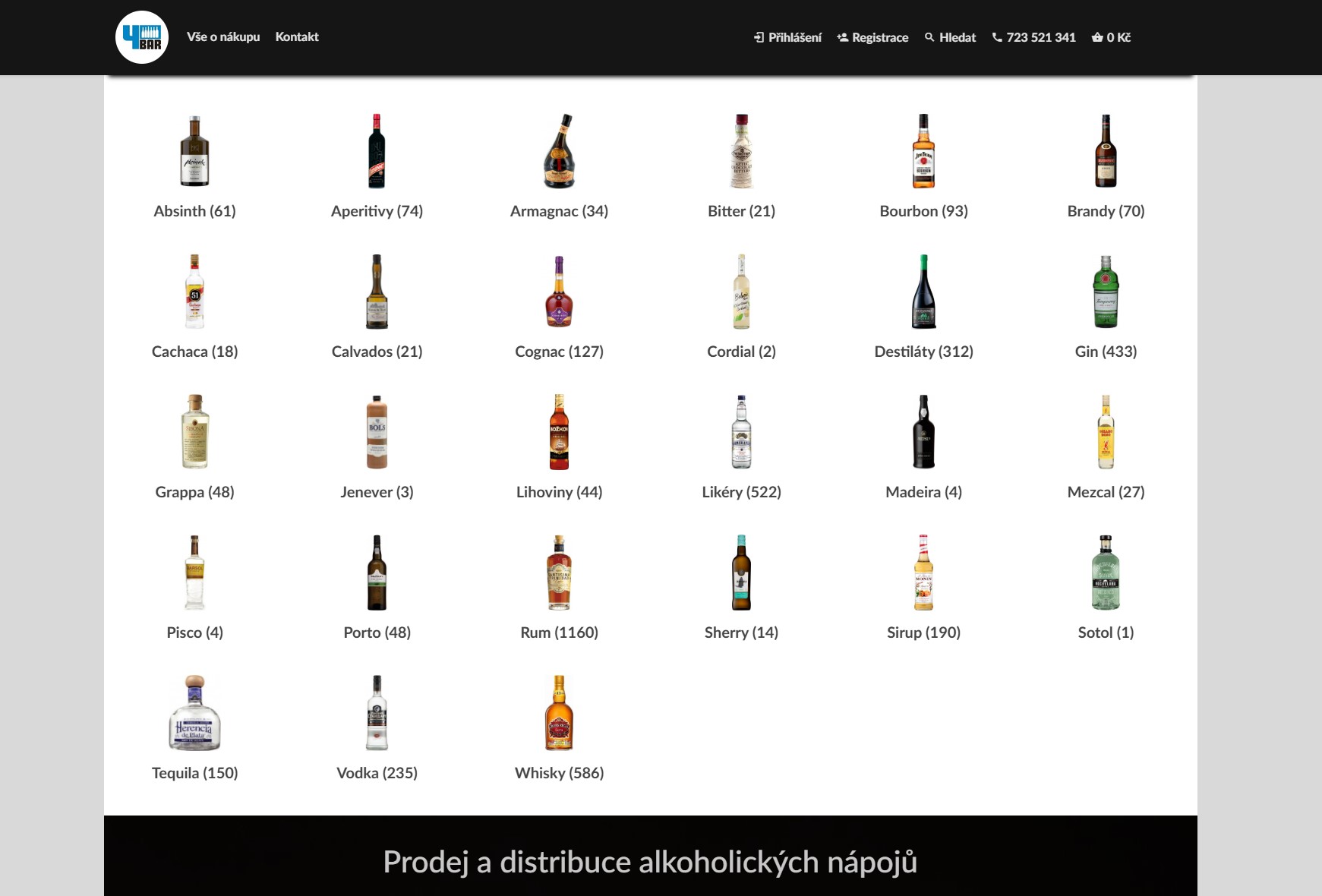Select the Cognac bottle image

[559, 292]
